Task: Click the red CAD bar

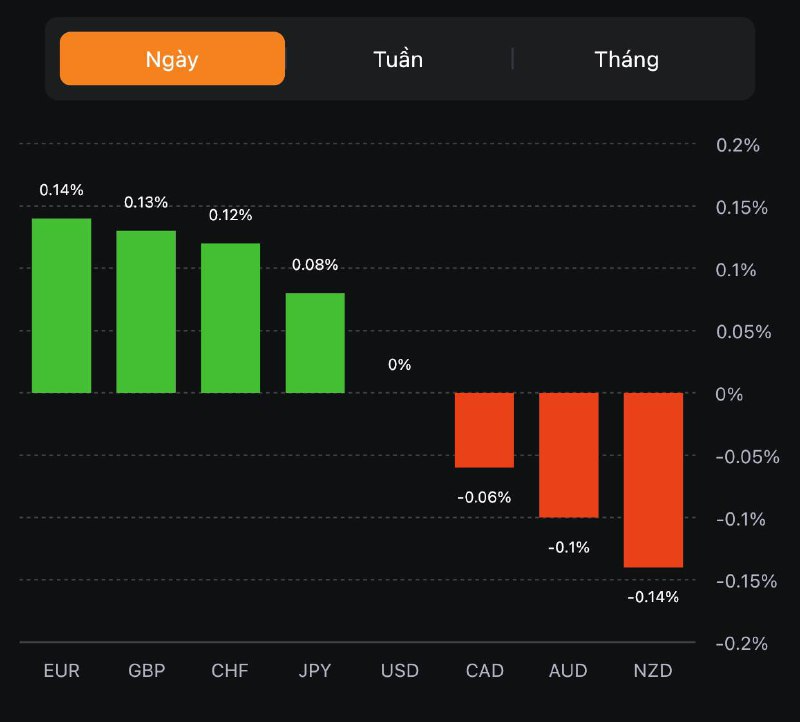Action: coord(484,430)
